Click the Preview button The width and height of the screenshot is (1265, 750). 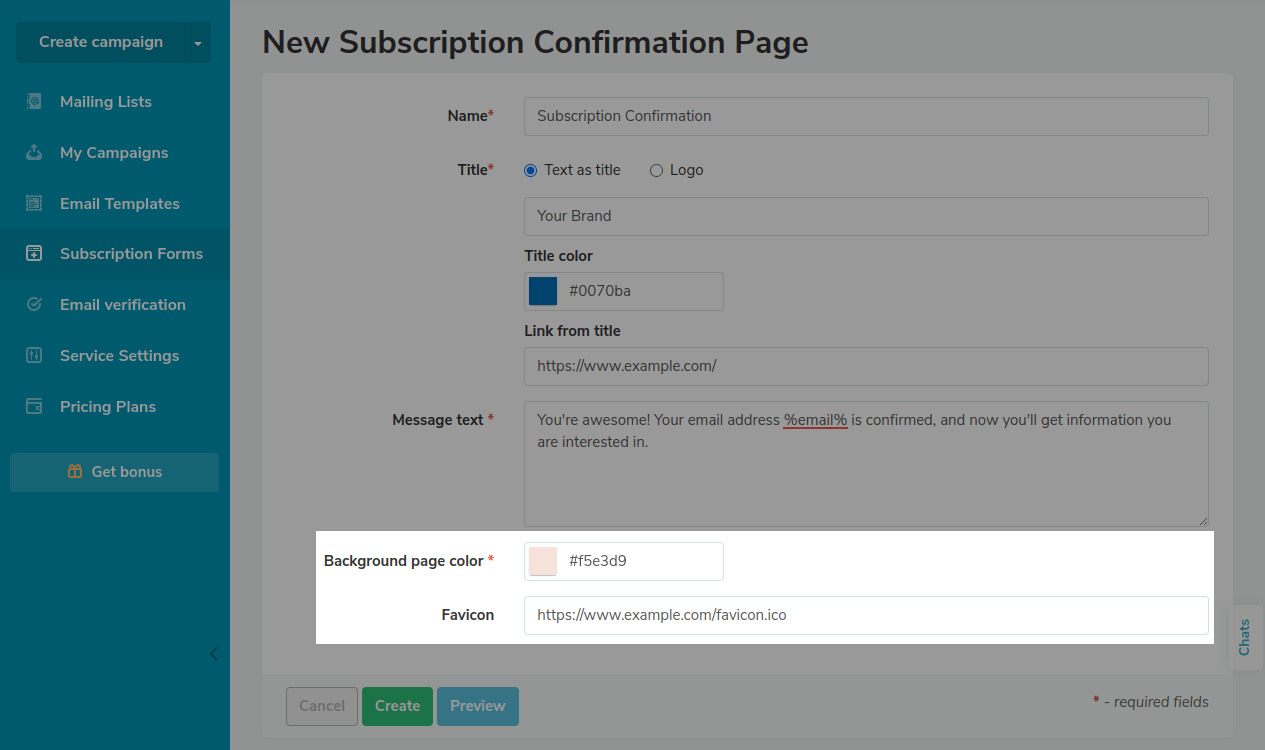(477, 706)
